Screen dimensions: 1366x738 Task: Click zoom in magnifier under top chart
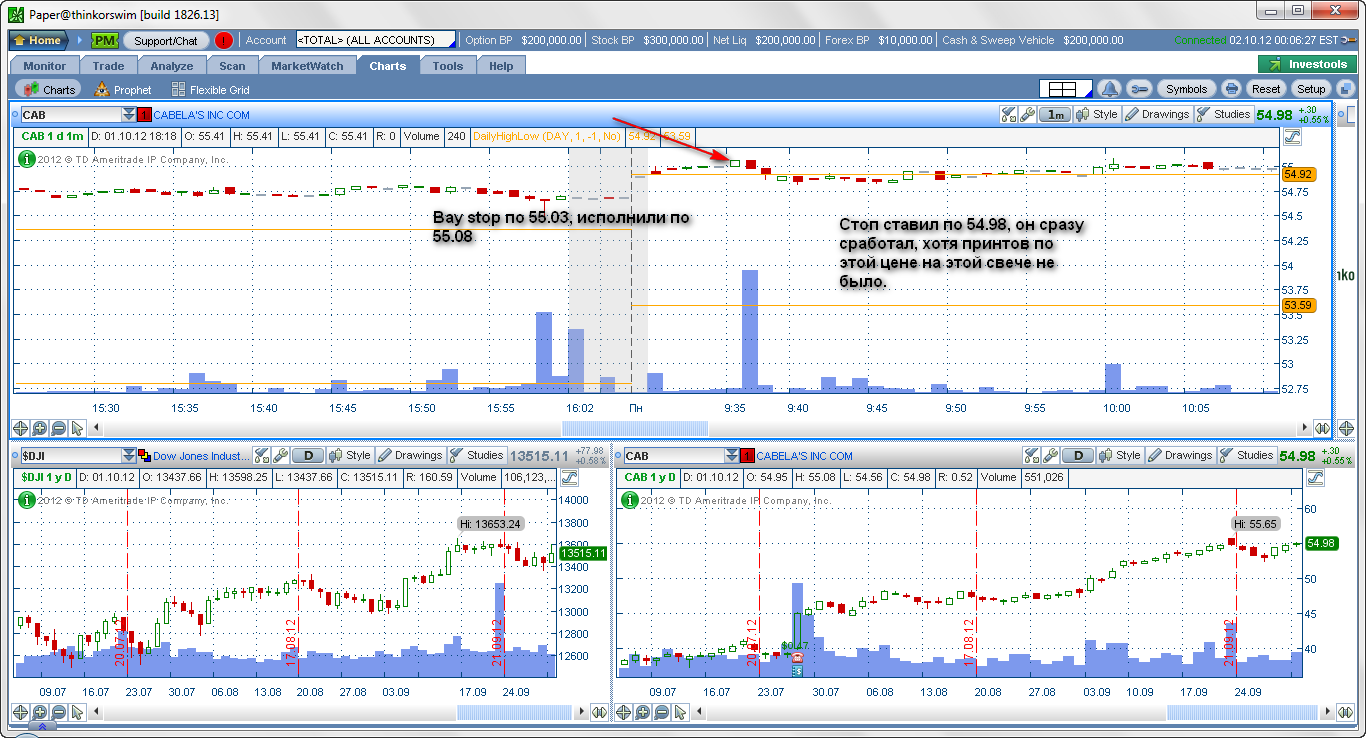coord(40,428)
